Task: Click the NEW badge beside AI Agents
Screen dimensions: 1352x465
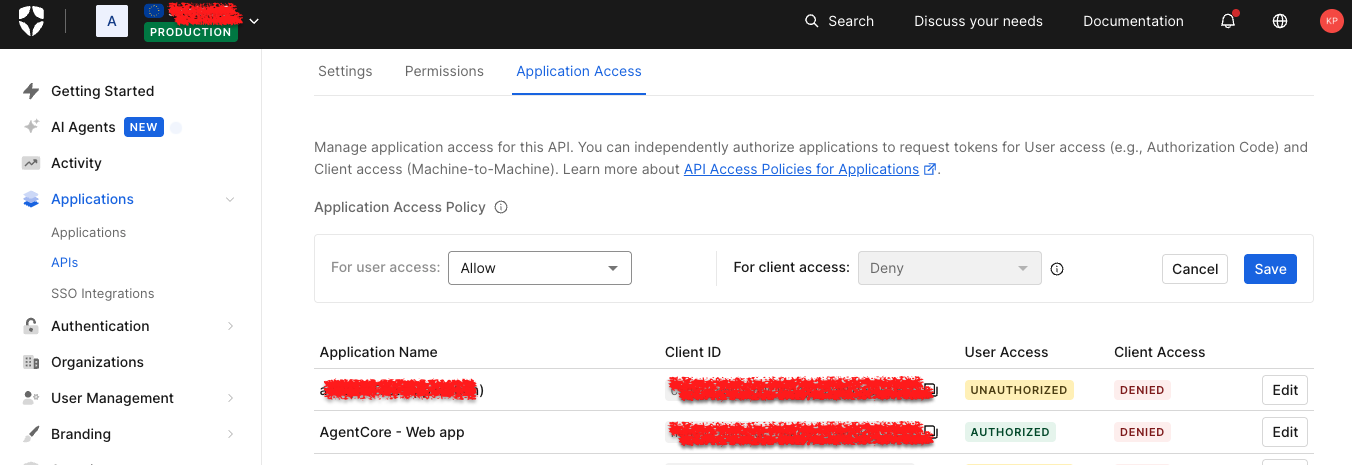Action: pyautogui.click(x=144, y=127)
